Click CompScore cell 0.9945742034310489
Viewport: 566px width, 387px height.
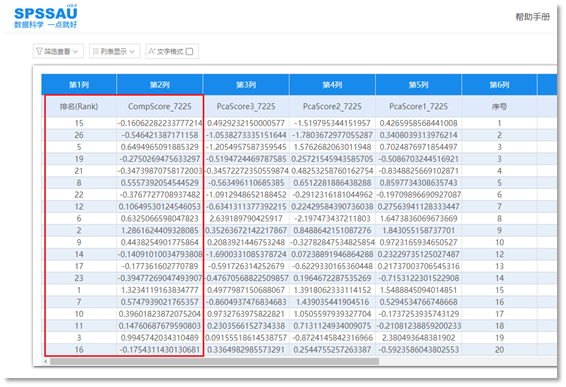[x=160, y=338]
